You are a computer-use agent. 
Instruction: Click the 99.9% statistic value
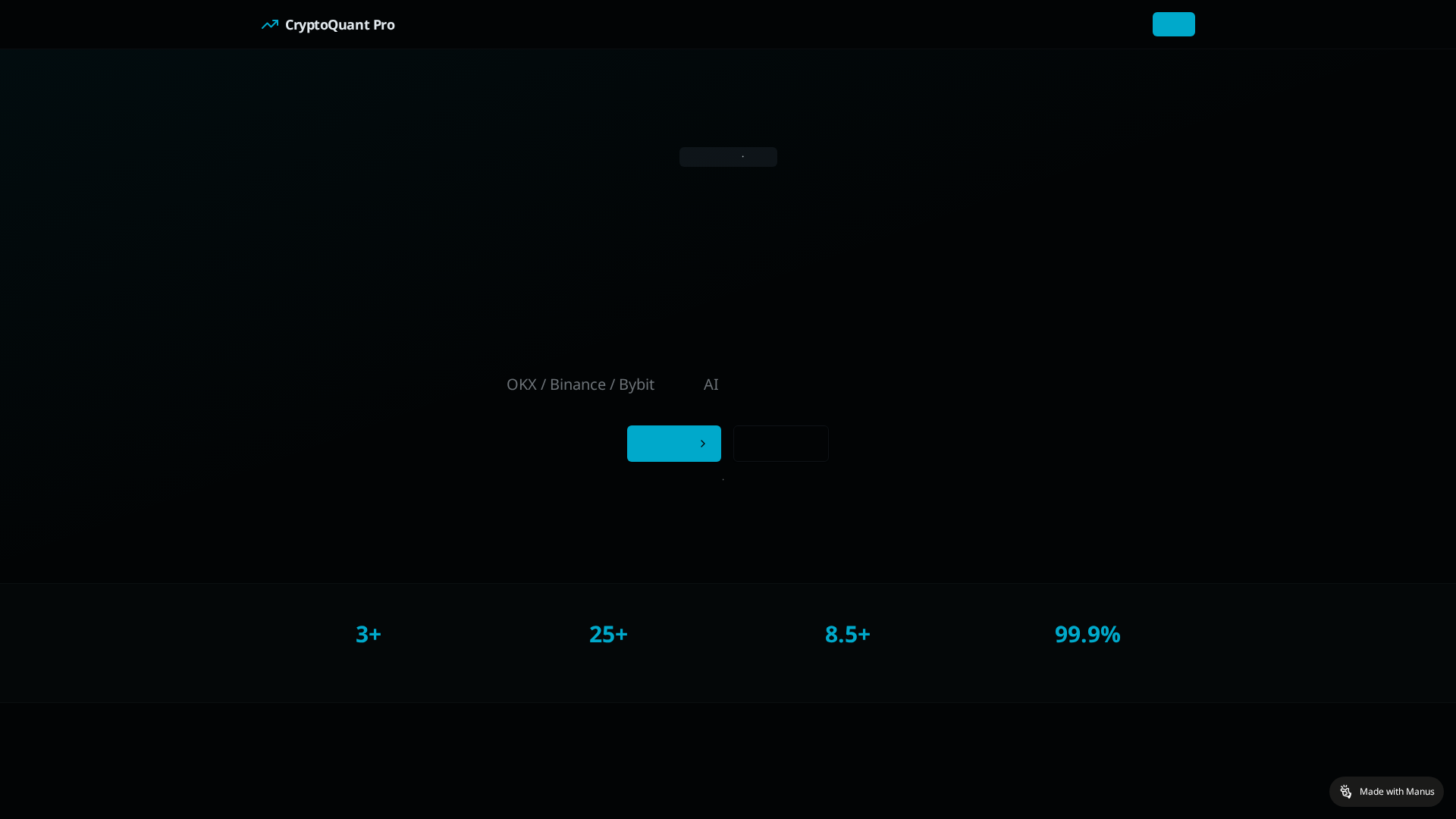(x=1087, y=634)
